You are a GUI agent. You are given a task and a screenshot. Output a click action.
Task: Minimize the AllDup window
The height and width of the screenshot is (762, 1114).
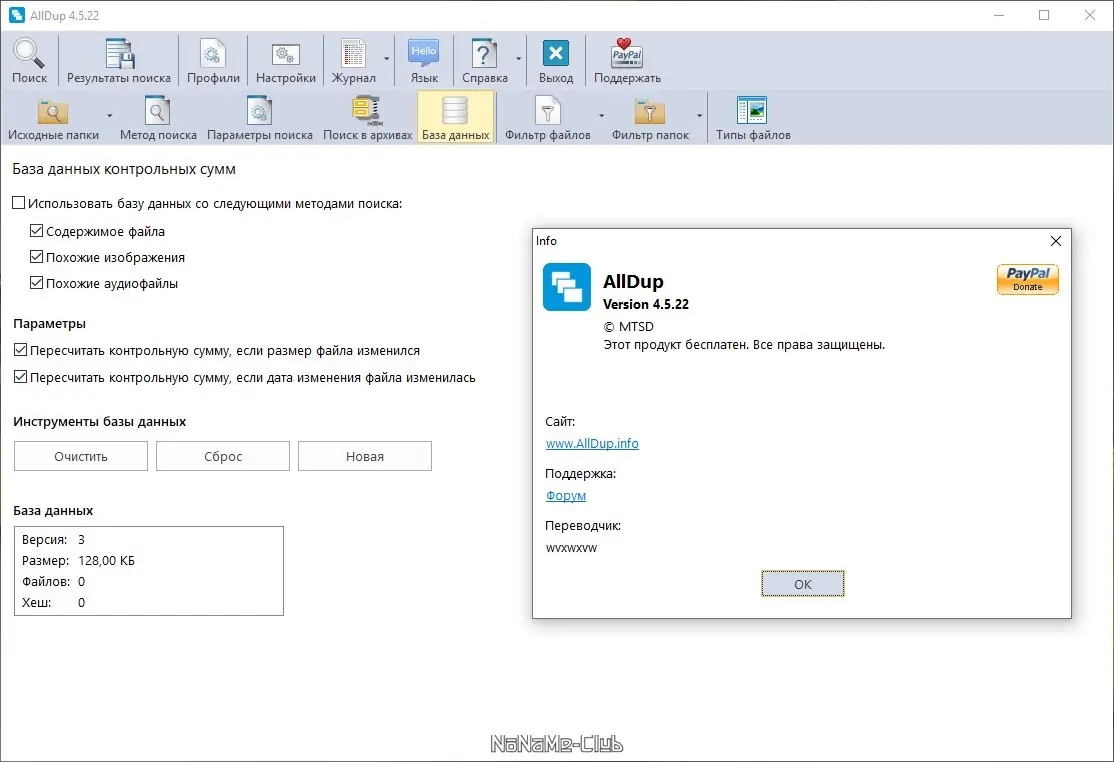(998, 15)
